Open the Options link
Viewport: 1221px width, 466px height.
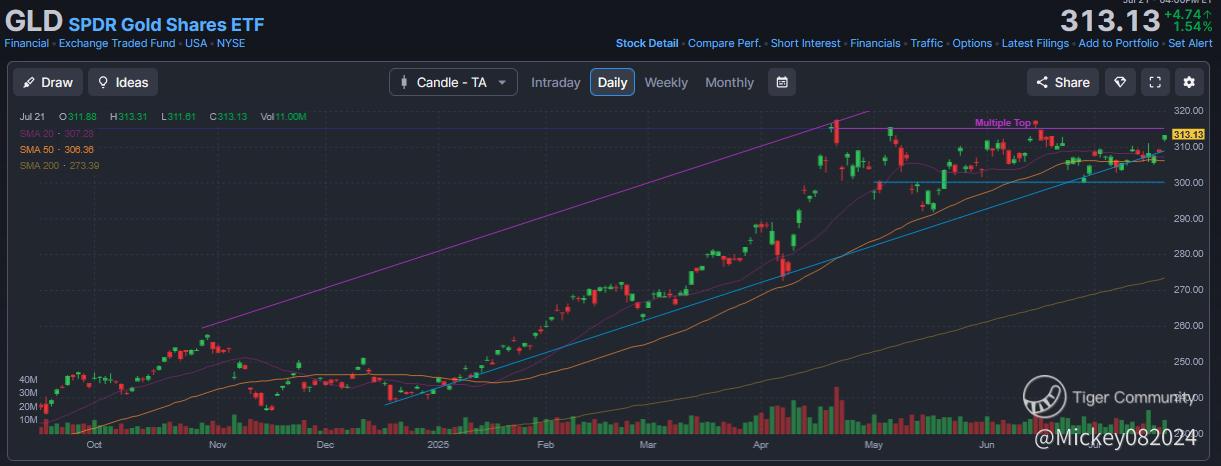tap(972, 43)
